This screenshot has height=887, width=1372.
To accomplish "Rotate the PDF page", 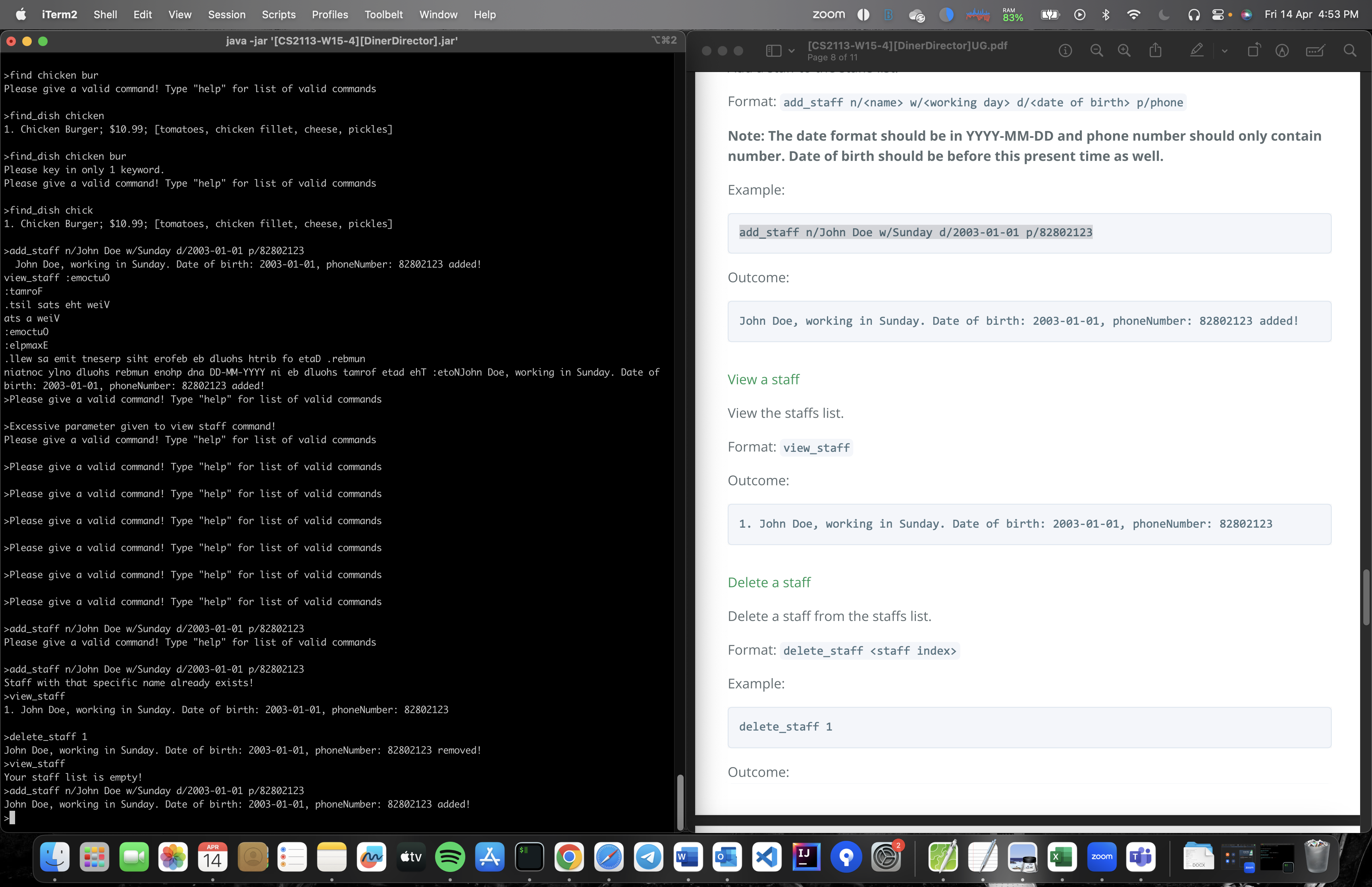I will (x=1253, y=51).
